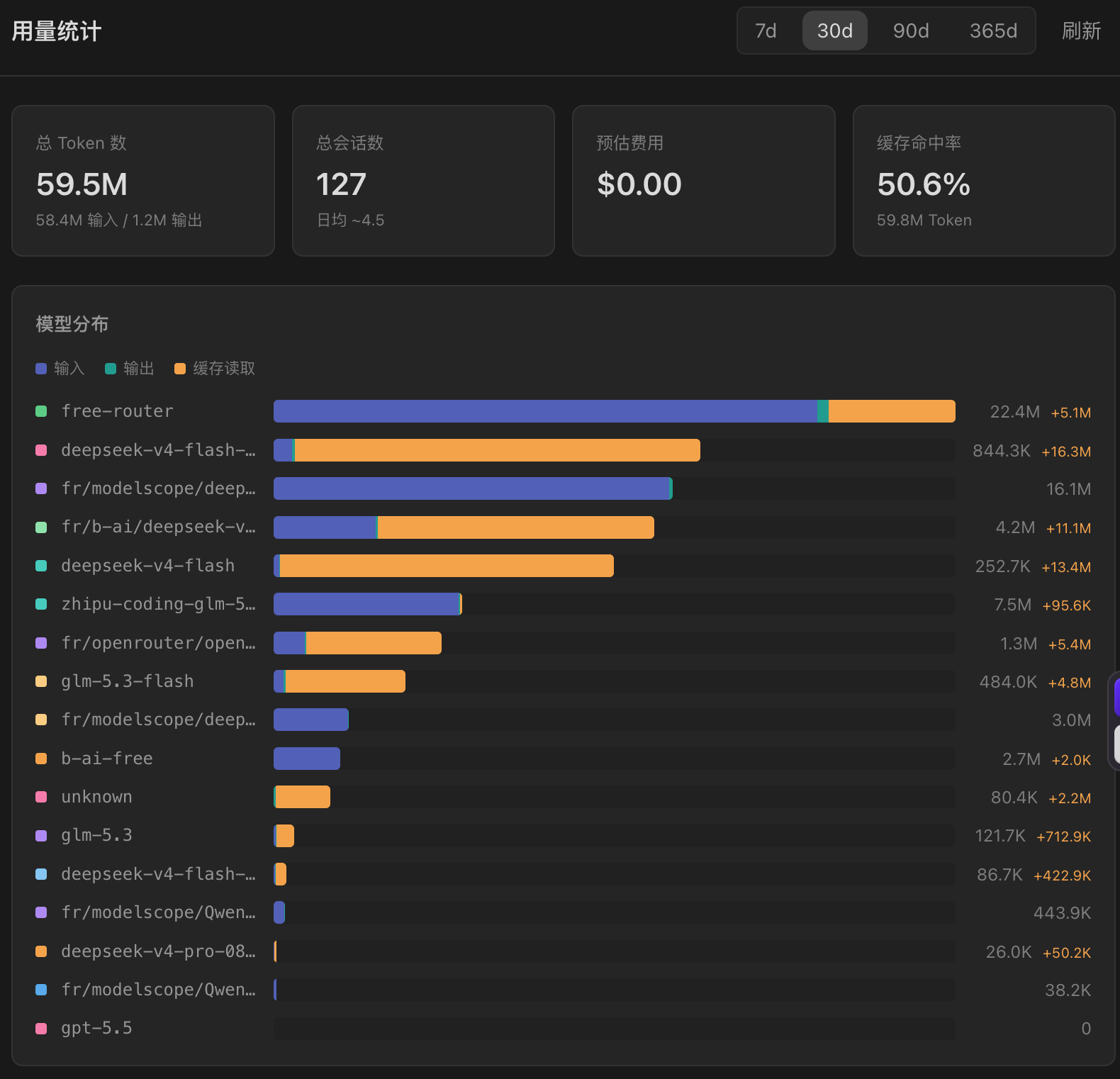The image size is (1120, 1079).
Task: Click the +16.3M cache read value
Action: pyautogui.click(x=1066, y=452)
